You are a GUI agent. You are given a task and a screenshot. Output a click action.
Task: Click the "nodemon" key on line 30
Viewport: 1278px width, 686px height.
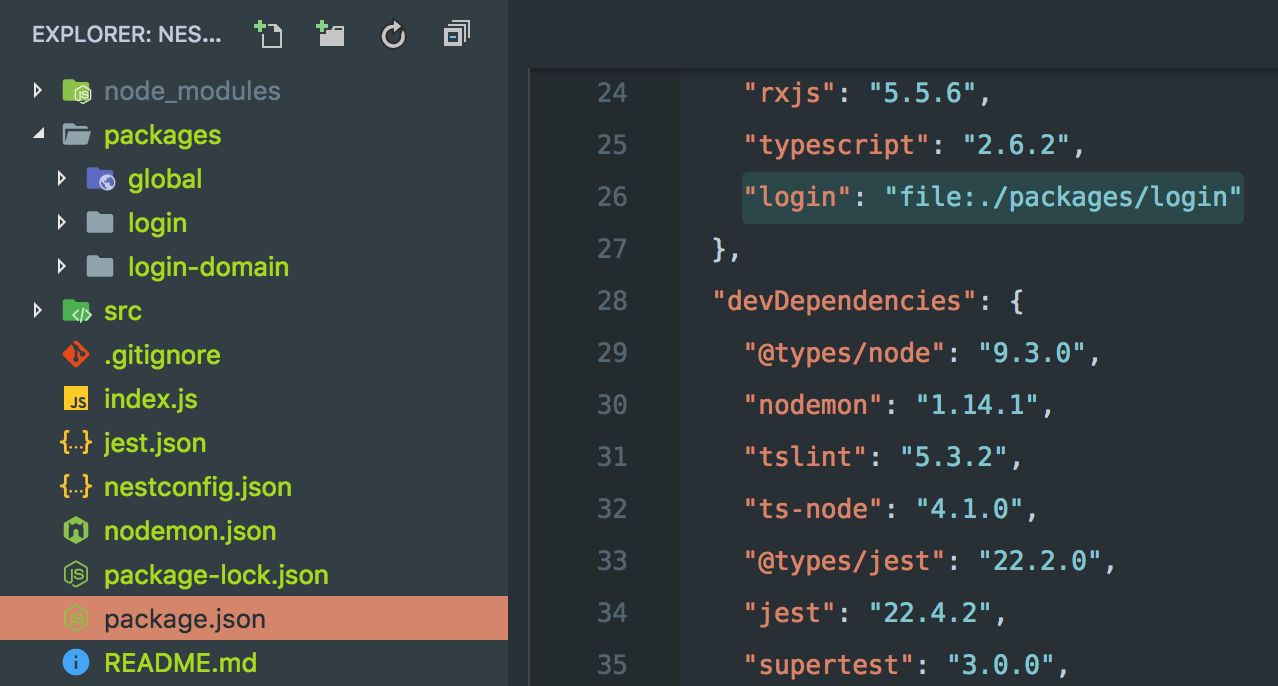(814, 405)
